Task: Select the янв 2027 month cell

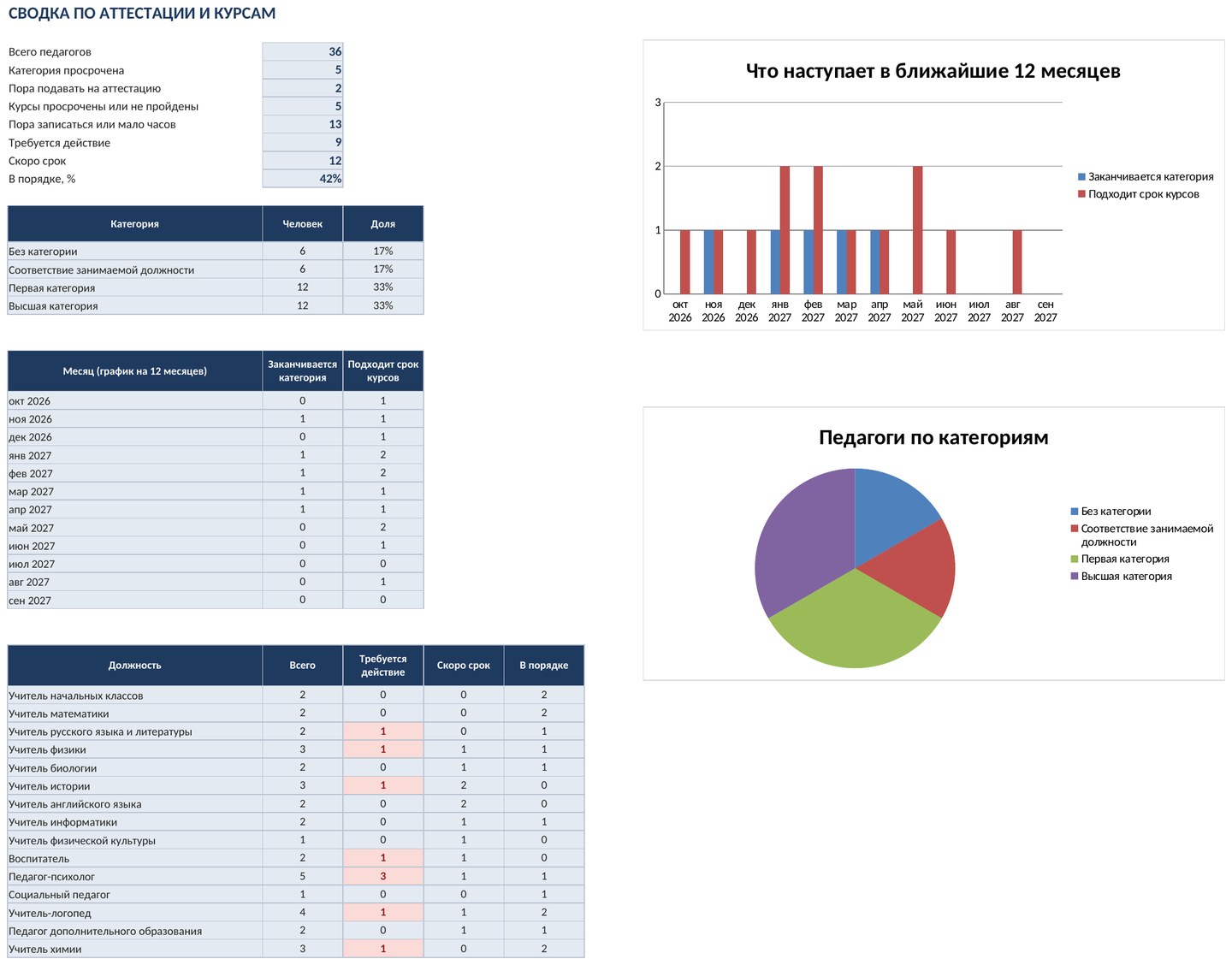Action: click(135, 455)
